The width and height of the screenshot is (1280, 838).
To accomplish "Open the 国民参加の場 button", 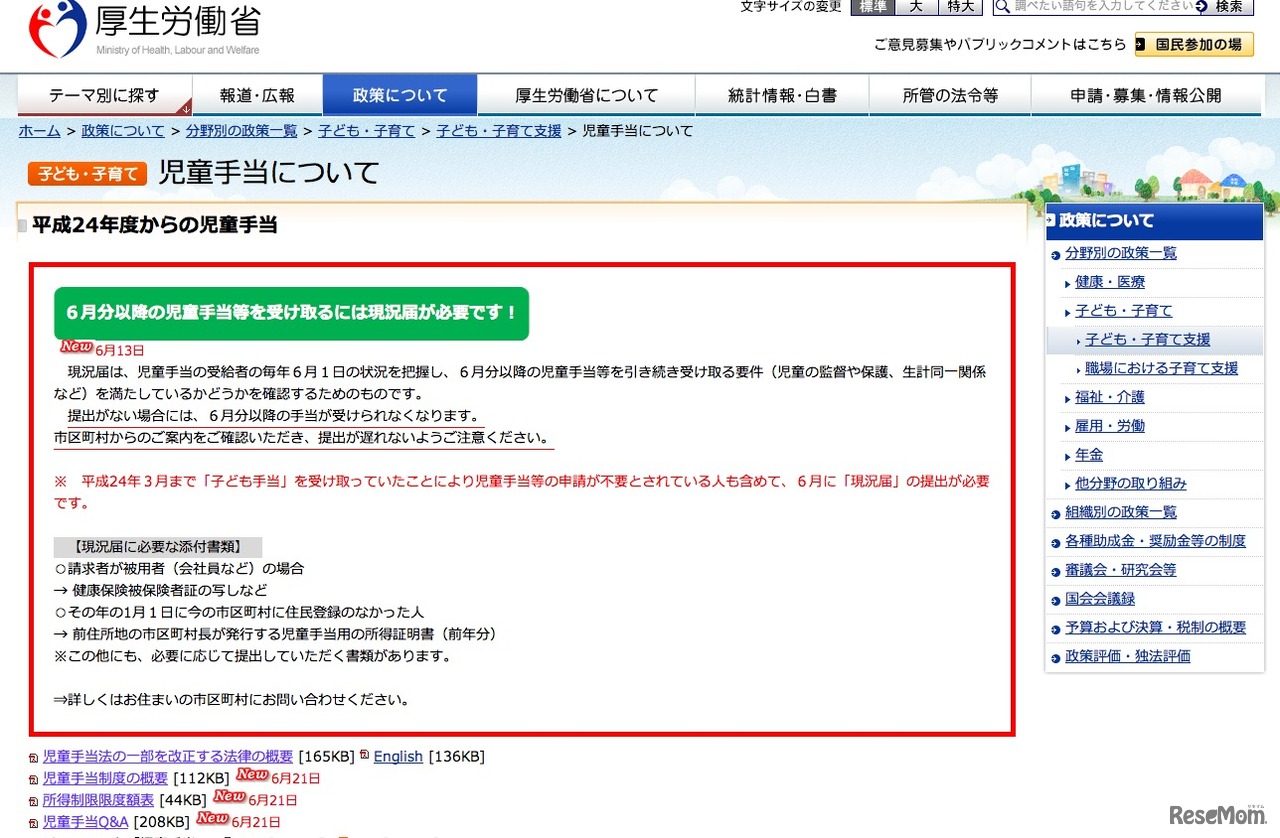I will click(1194, 44).
